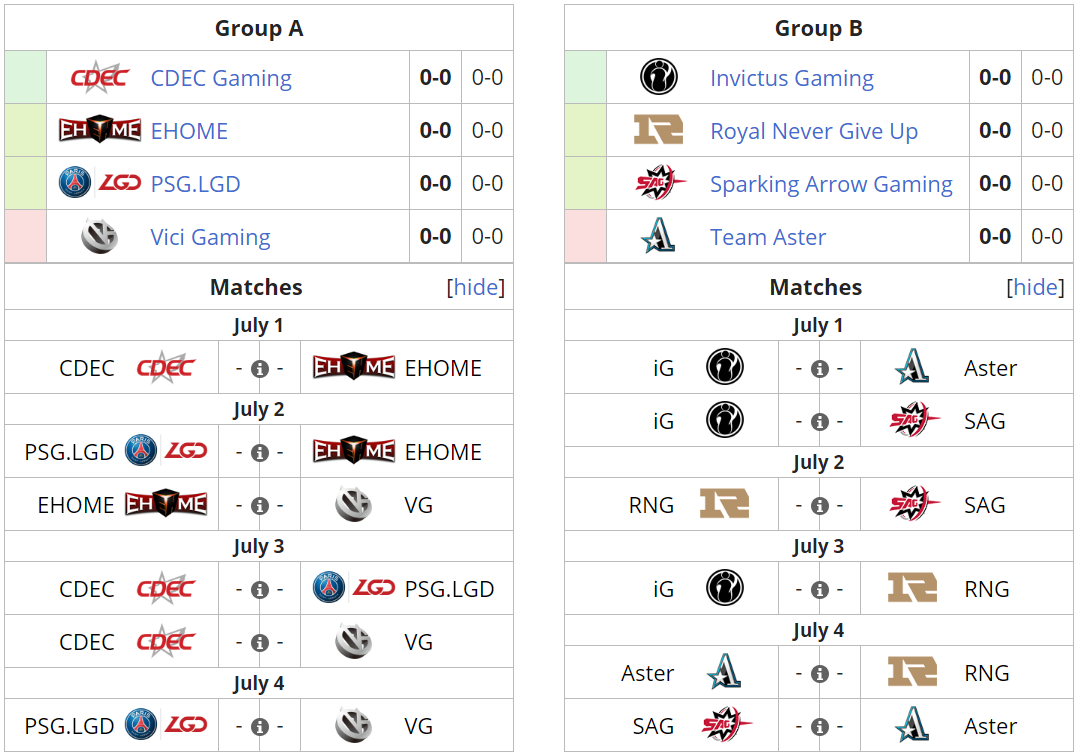The image size is (1077, 755).
Task: Hide the Group A matches list
Action: coord(475,287)
